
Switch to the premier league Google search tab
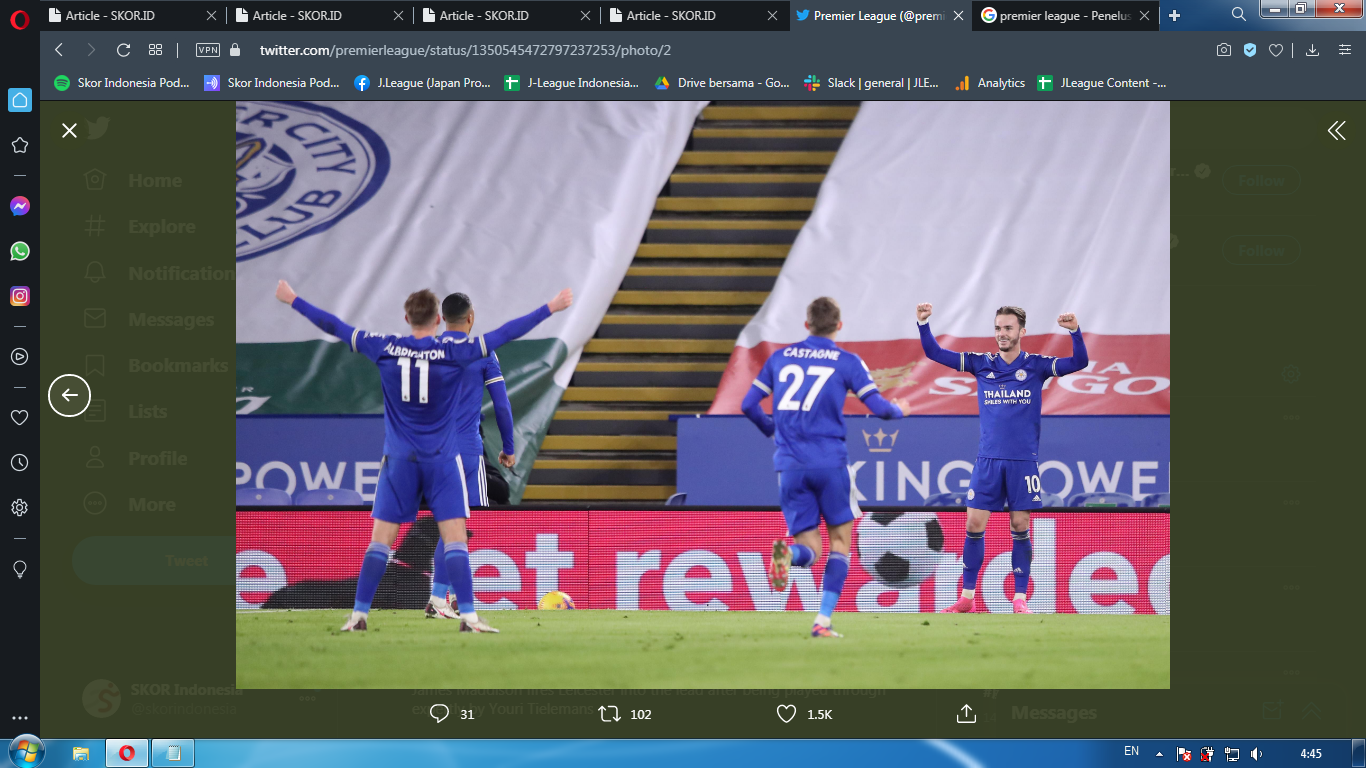1066,15
